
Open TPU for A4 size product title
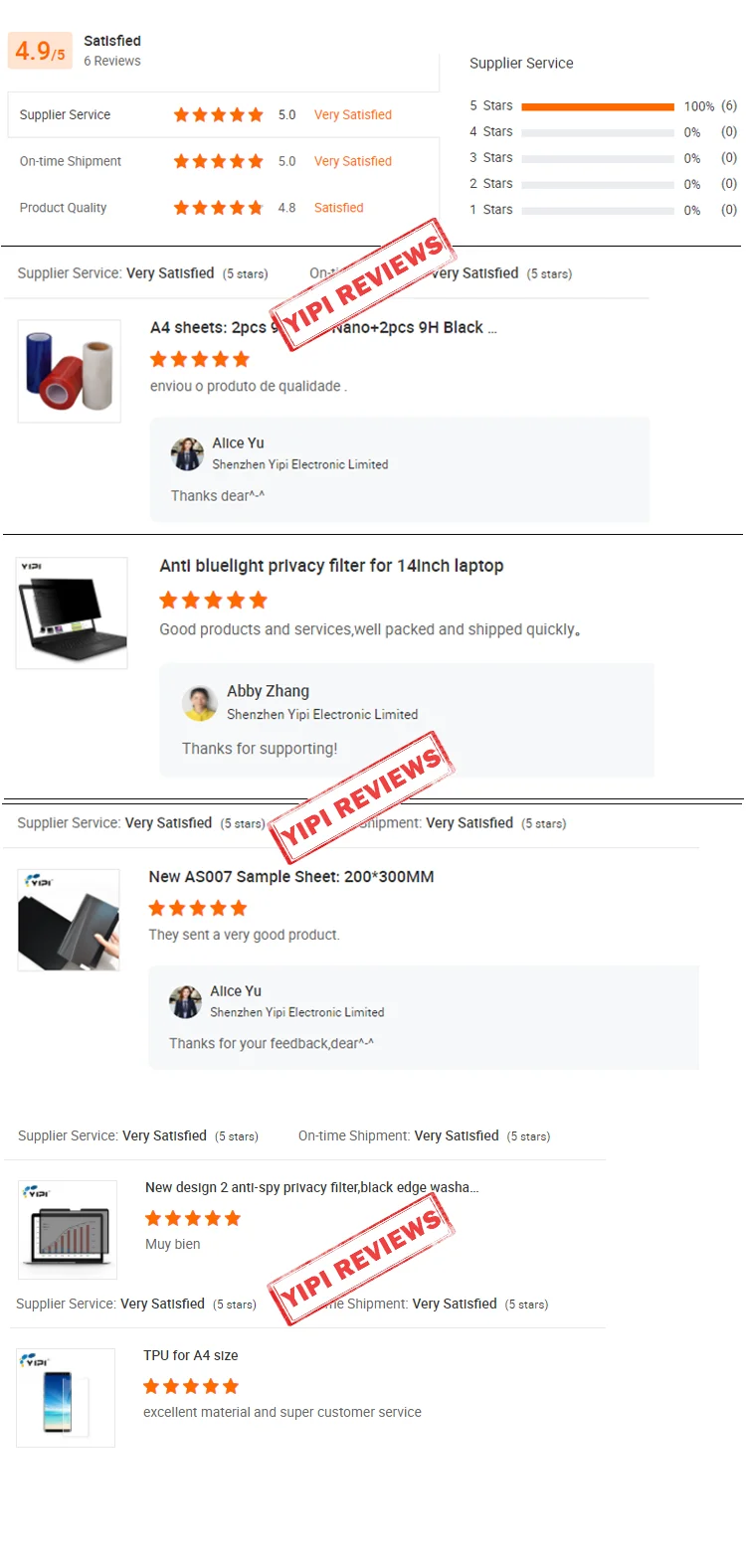[191, 1355]
